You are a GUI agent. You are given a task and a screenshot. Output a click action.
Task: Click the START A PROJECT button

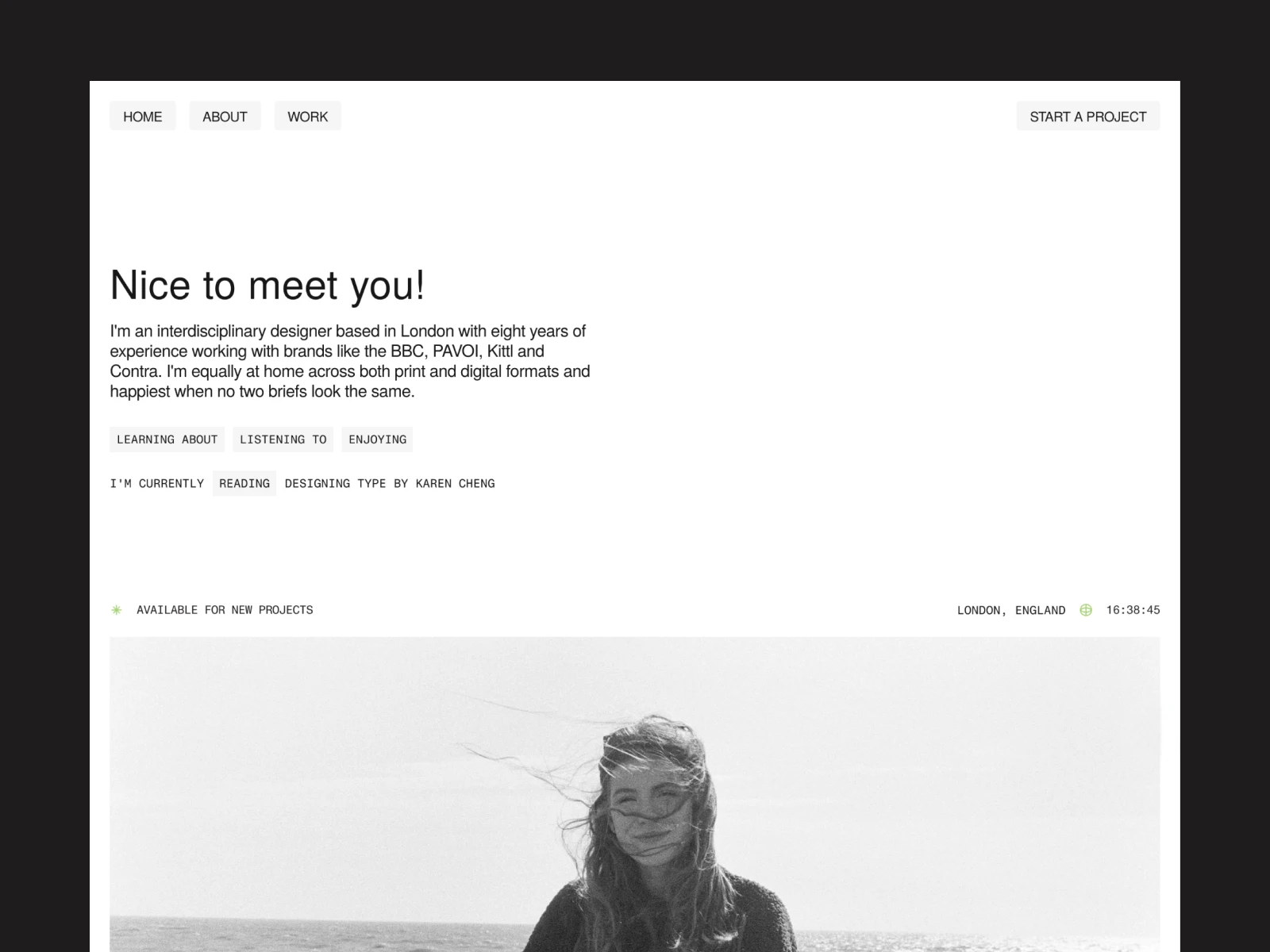pos(1088,117)
